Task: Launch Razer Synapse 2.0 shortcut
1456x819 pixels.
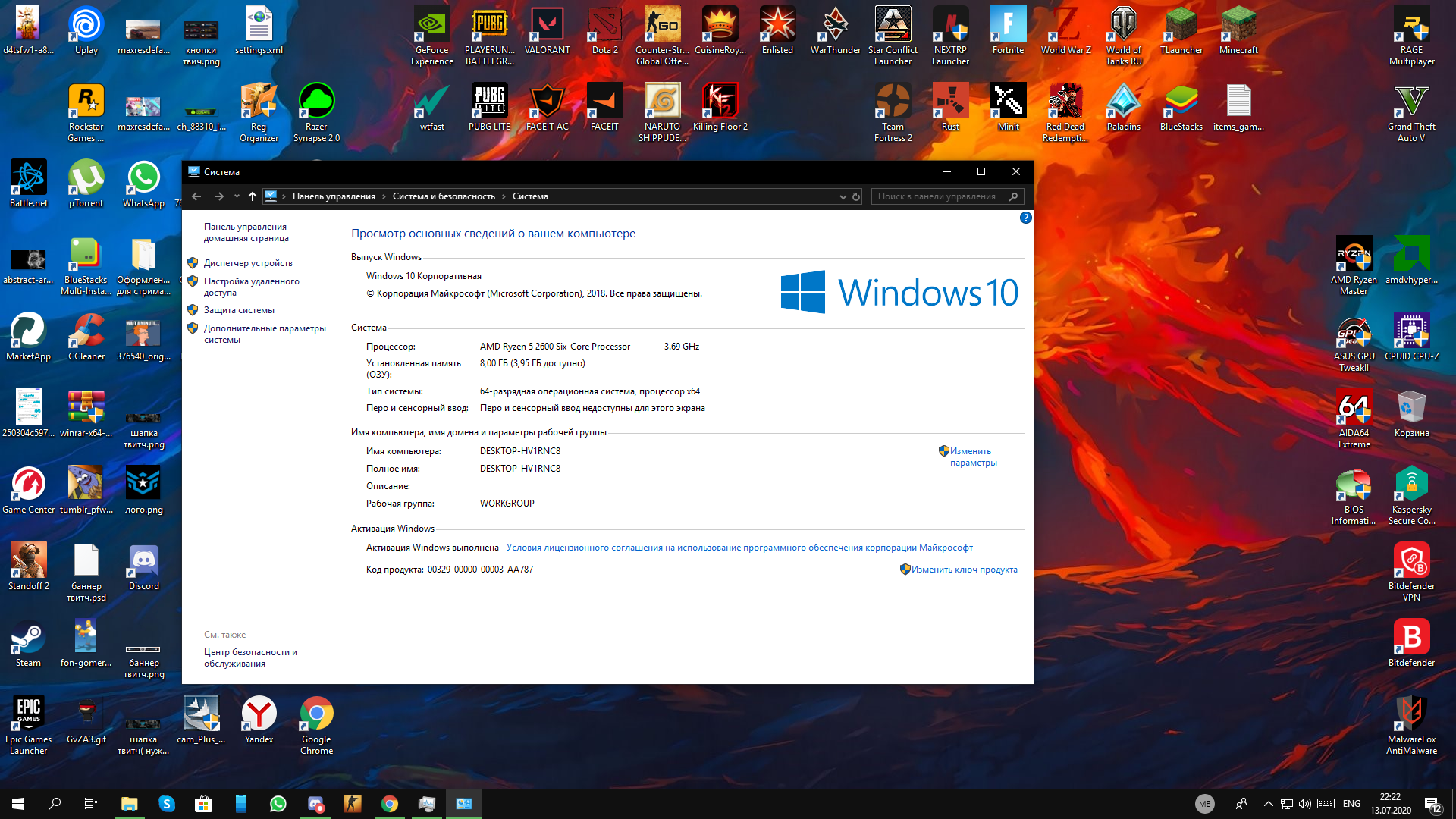Action: coord(316,112)
